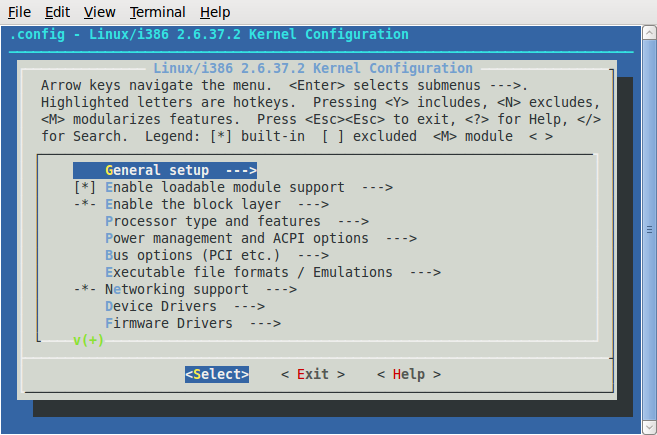Viewport: 657px width, 435px height.
Task: Select Bus options (PCI etc.) entry
Action: [x=217, y=255]
